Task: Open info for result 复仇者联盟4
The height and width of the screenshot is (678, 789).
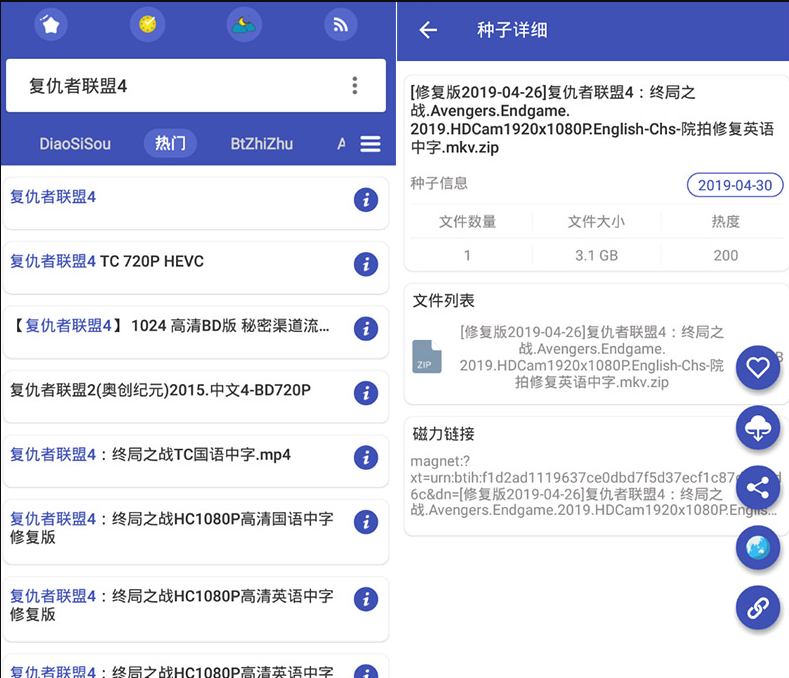Action: [366, 200]
